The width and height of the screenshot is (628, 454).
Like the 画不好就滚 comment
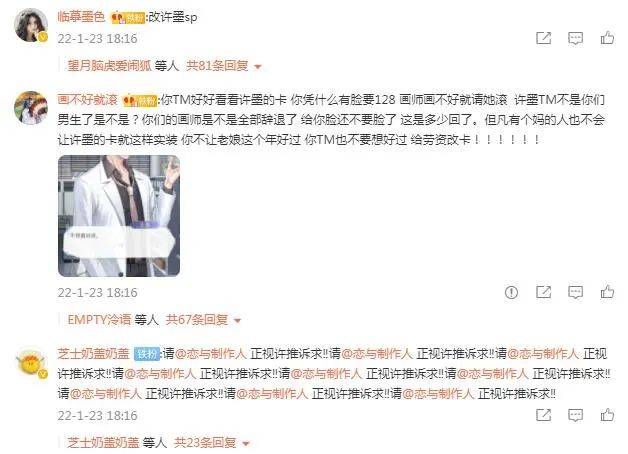coord(607,291)
